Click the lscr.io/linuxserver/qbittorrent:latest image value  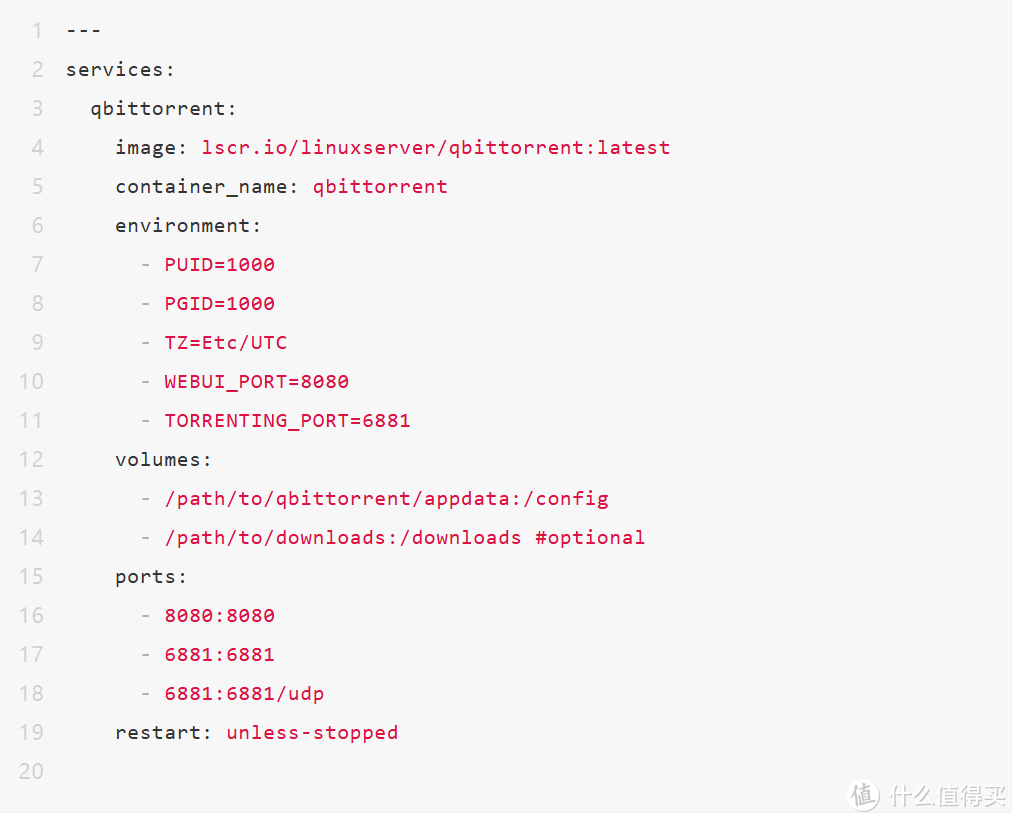click(435, 148)
